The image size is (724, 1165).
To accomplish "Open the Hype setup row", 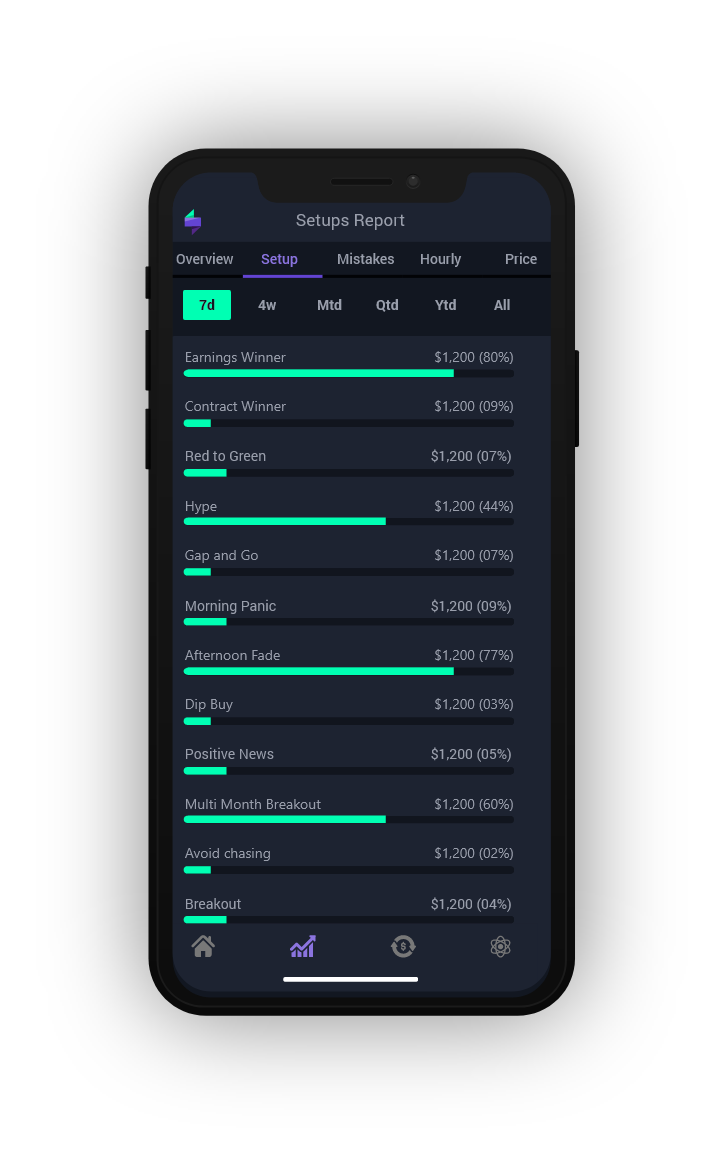I will point(349,513).
